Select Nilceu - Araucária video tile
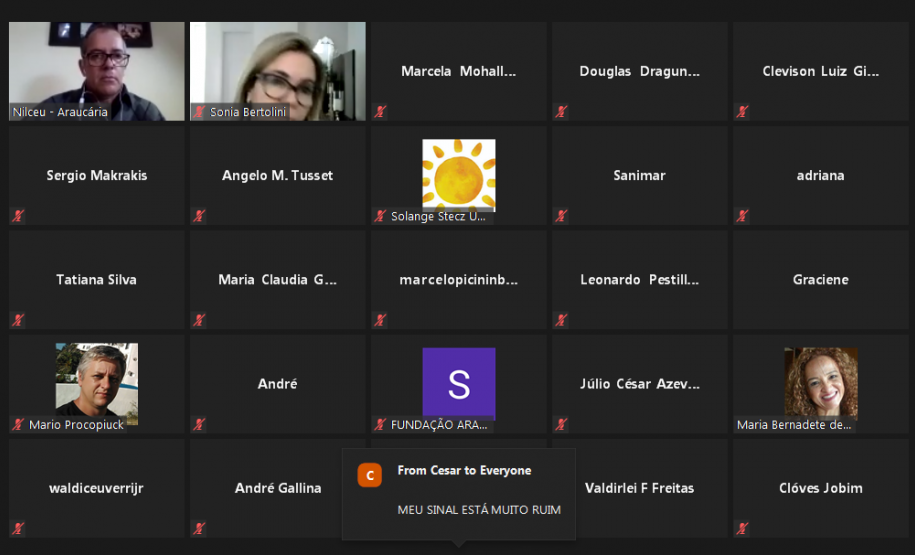Image resolution: width=915 pixels, height=555 pixels. click(97, 71)
